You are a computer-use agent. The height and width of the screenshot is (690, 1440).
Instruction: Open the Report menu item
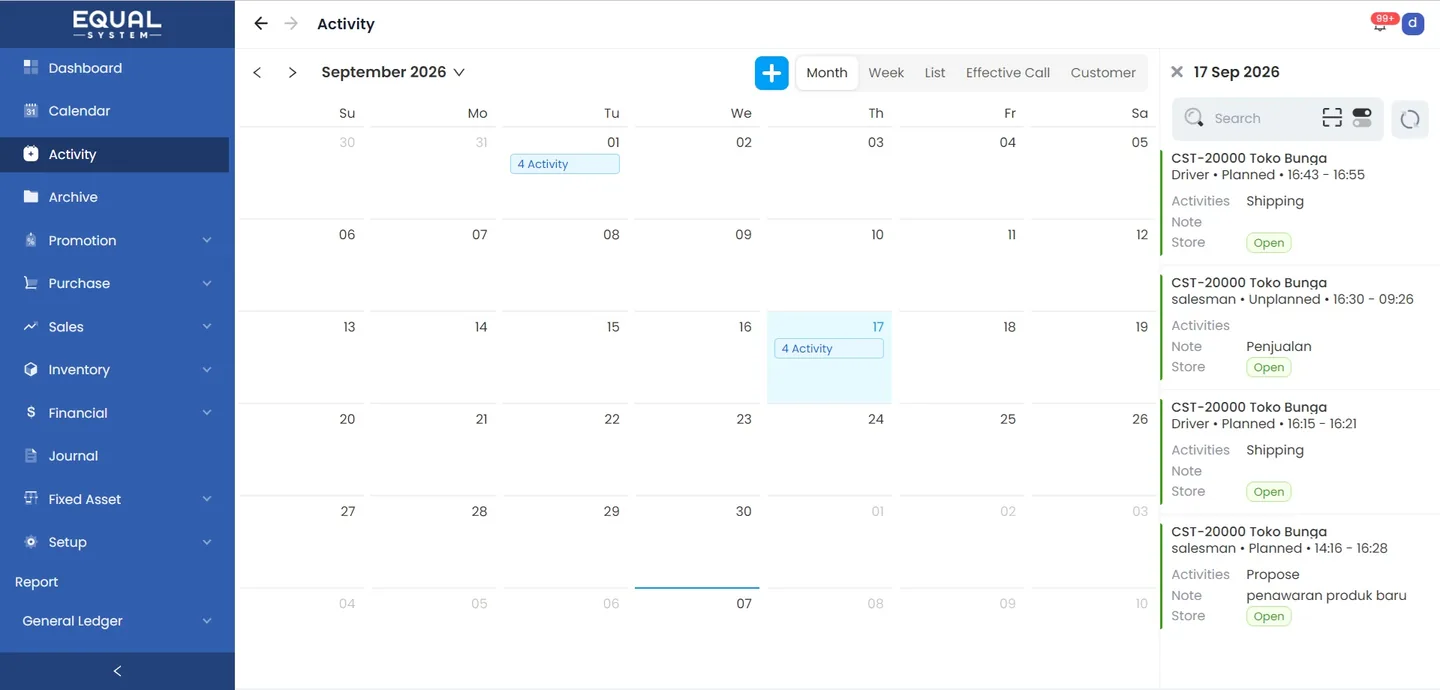point(37,582)
